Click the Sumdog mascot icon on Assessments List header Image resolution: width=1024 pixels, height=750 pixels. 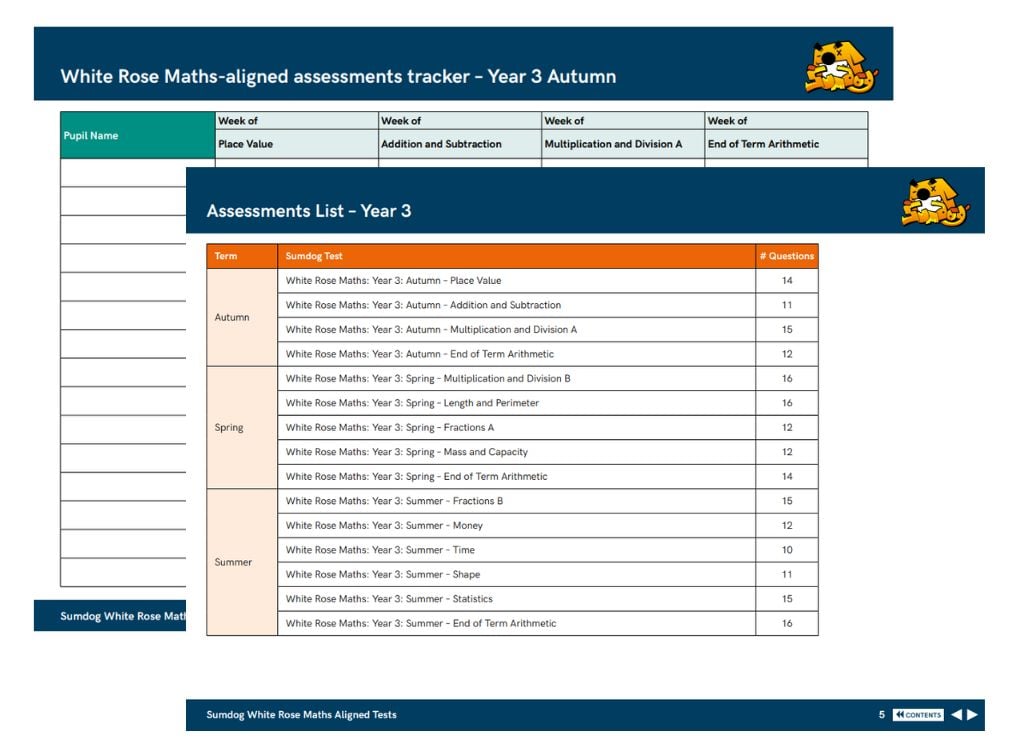[x=934, y=199]
